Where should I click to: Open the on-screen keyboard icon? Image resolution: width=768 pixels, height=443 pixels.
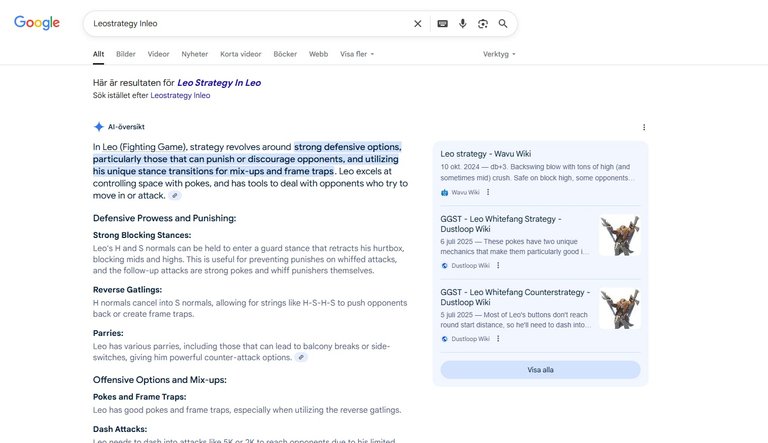click(x=442, y=24)
